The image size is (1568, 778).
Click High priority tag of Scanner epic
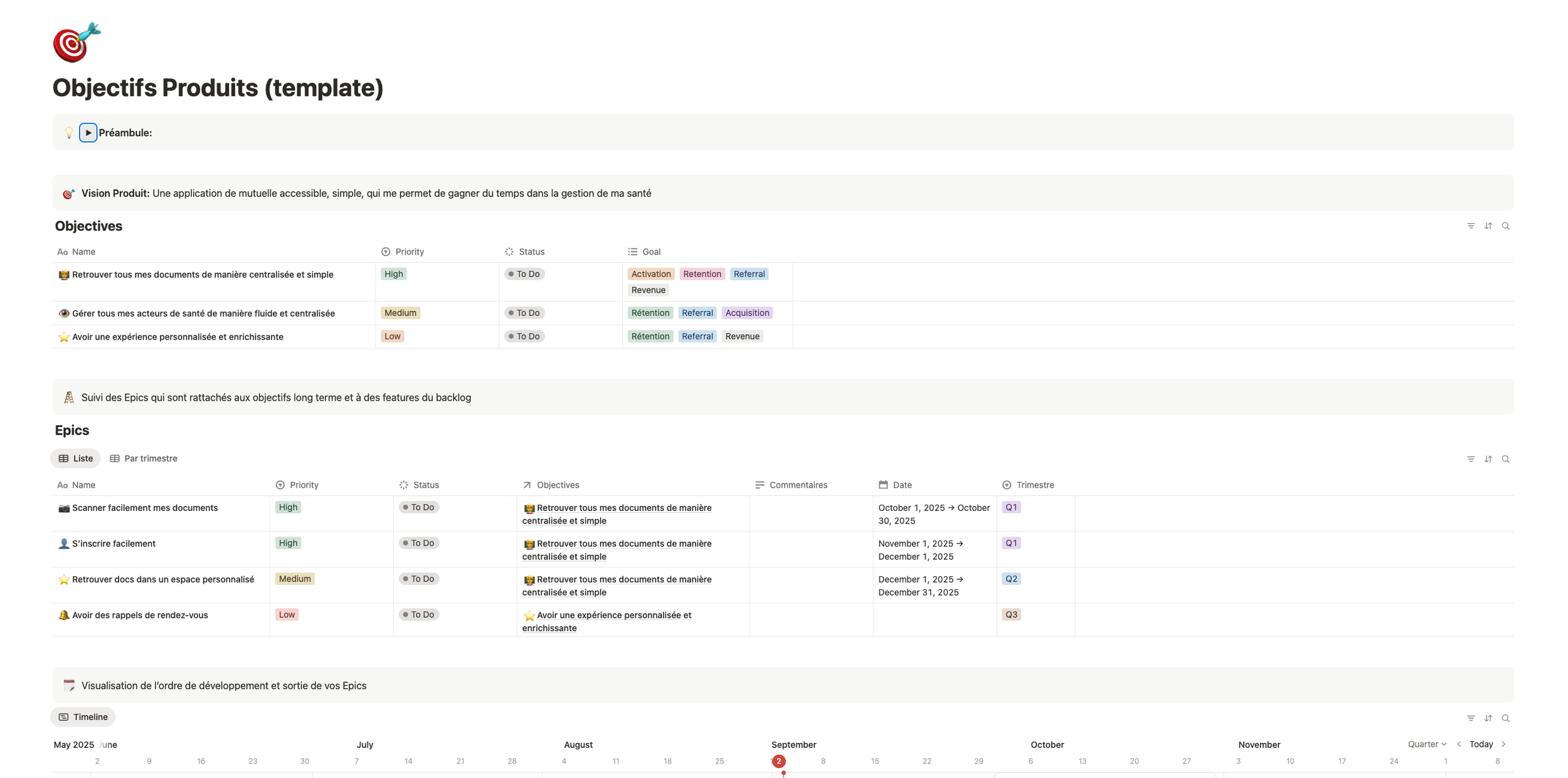pos(288,507)
